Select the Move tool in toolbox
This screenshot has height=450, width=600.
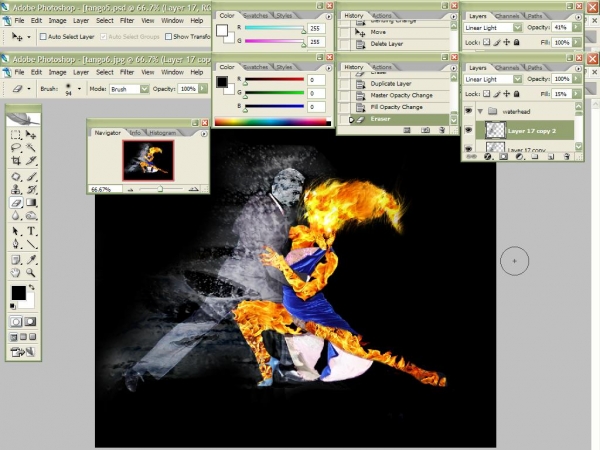pos(31,135)
